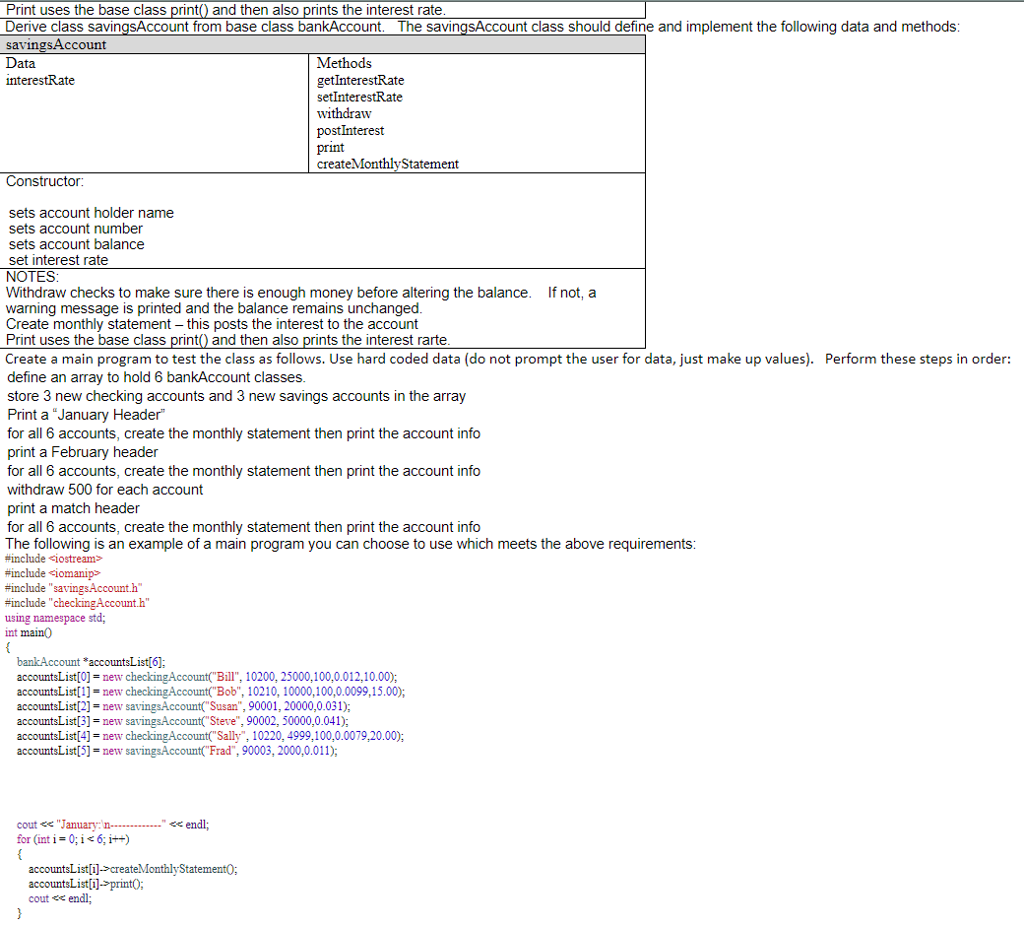Click the setInterestRate method name
Viewport: 1024px width, 926px height.
click(360, 97)
